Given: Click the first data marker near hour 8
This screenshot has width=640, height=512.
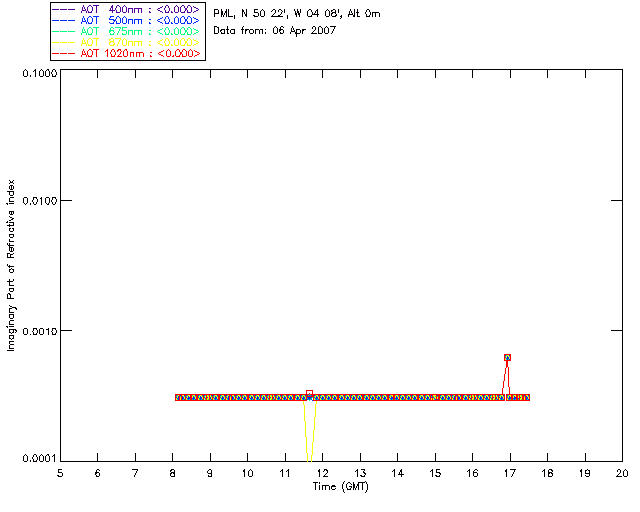Looking at the screenshot, I should [178, 397].
